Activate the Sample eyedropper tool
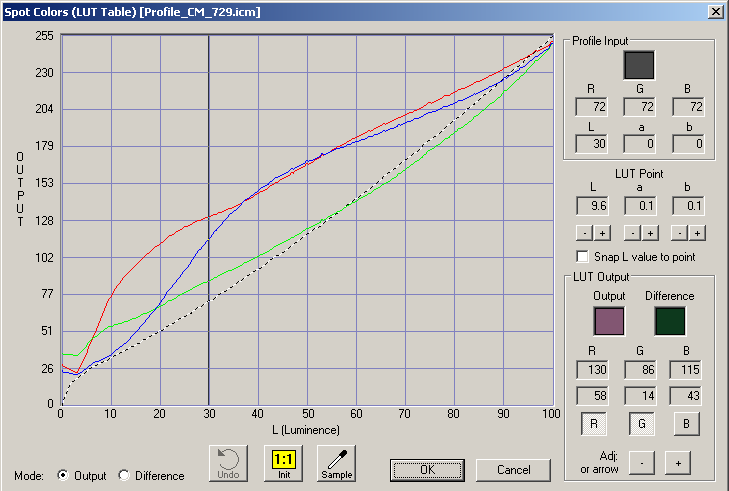Image resolution: width=729 pixels, height=491 pixels. [337, 464]
